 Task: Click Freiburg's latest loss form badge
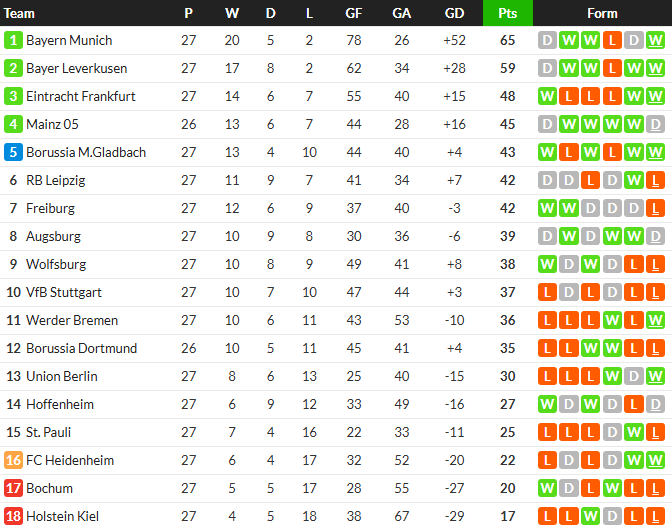[x=656, y=209]
